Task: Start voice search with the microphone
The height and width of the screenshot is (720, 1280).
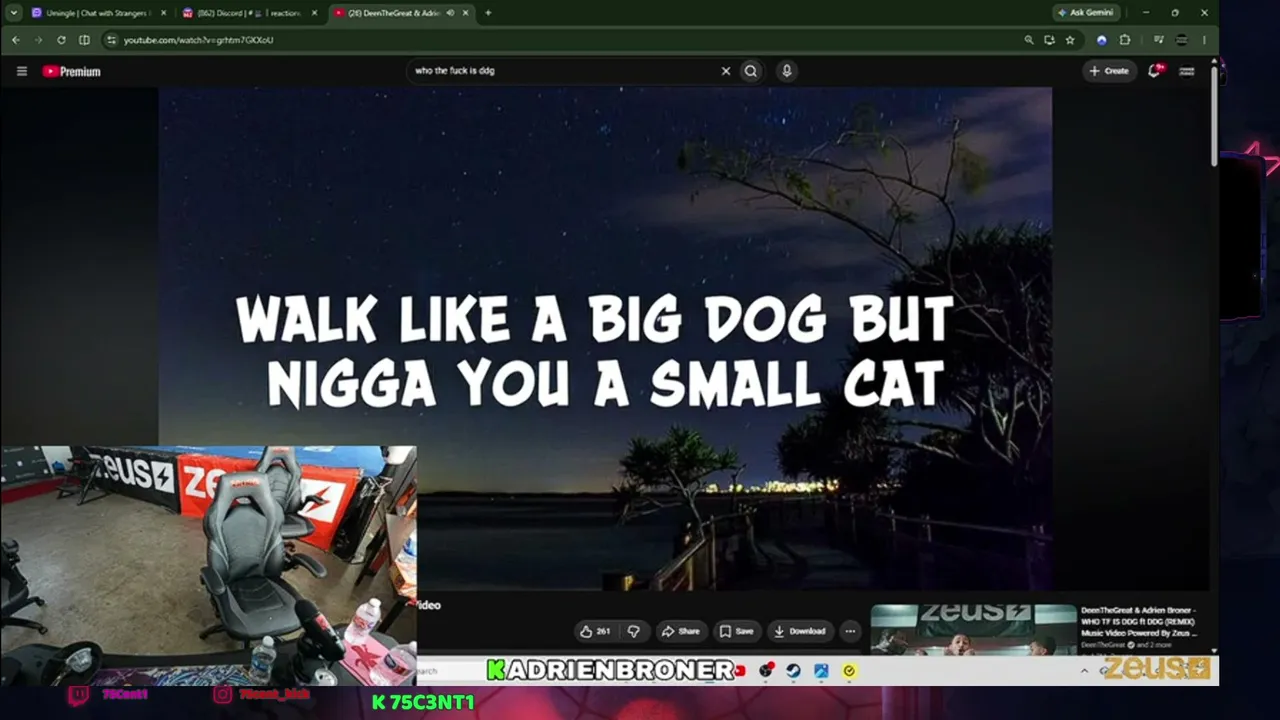Action: [x=787, y=71]
